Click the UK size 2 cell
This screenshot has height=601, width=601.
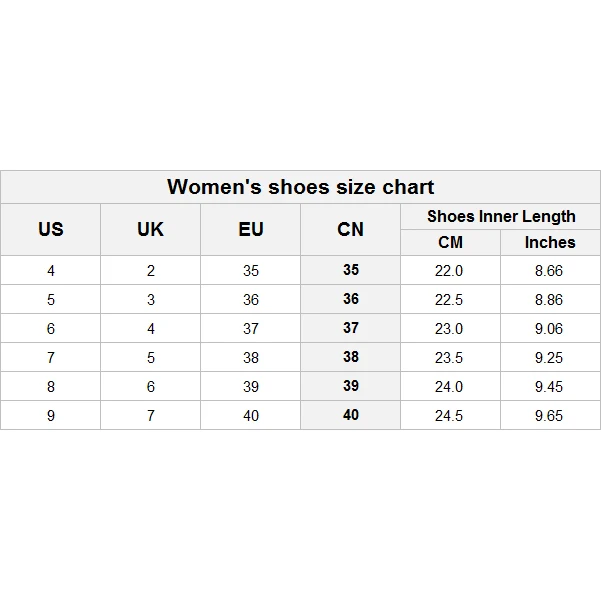(x=151, y=271)
